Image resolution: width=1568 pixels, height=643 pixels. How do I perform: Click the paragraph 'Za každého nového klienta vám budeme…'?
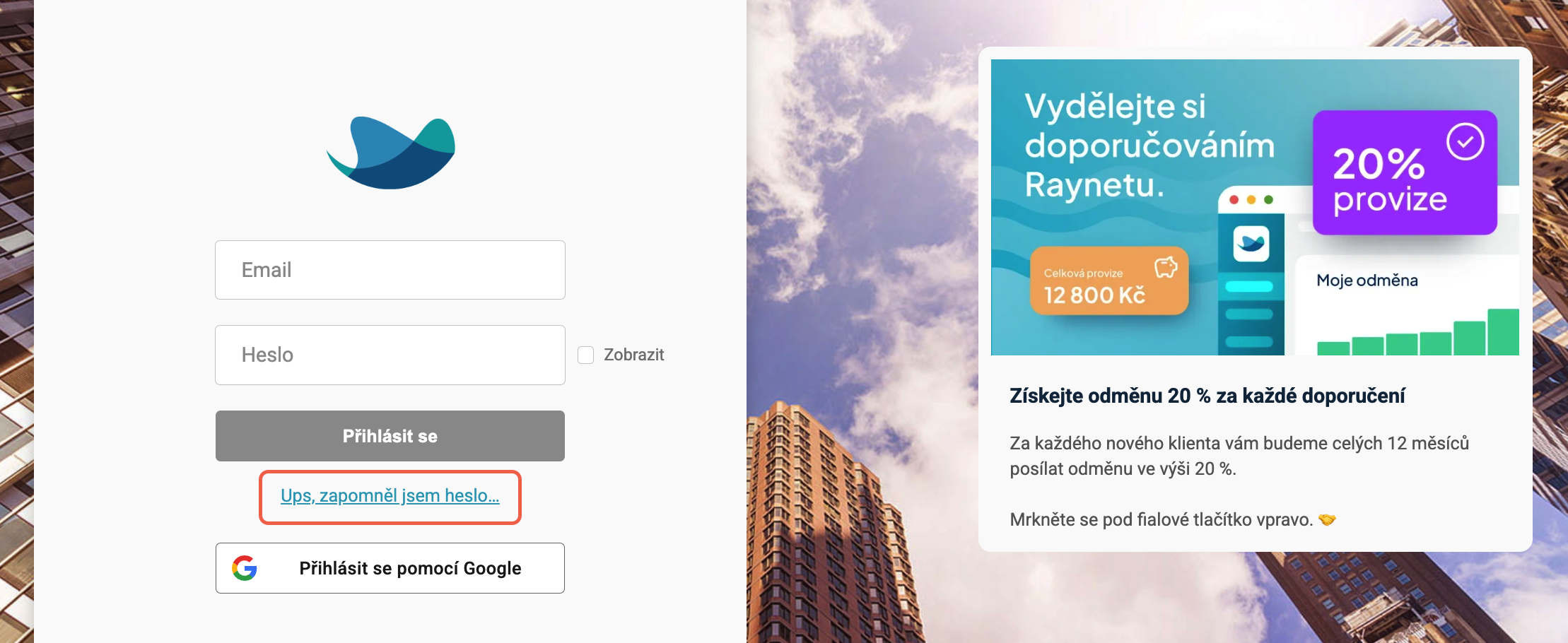1239,456
